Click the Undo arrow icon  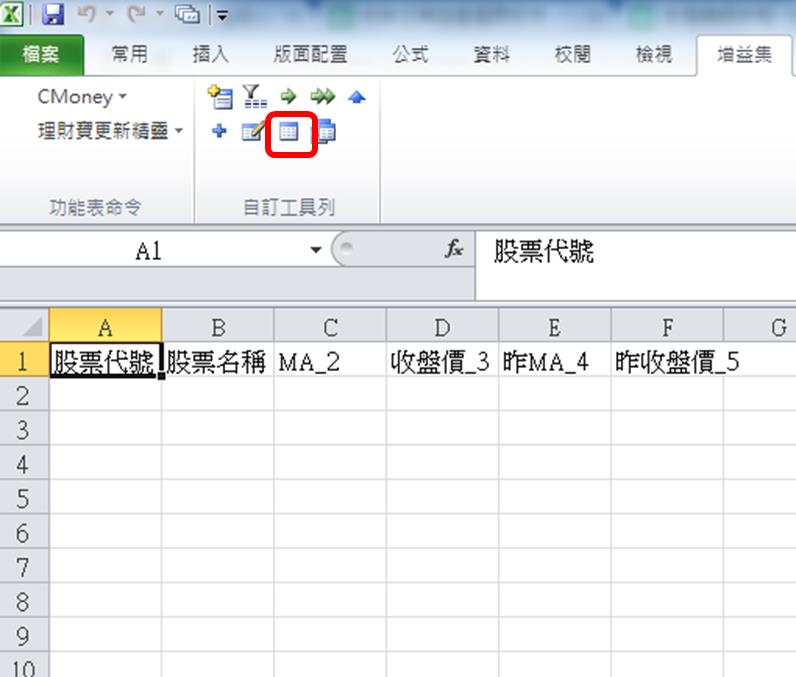click(x=87, y=14)
